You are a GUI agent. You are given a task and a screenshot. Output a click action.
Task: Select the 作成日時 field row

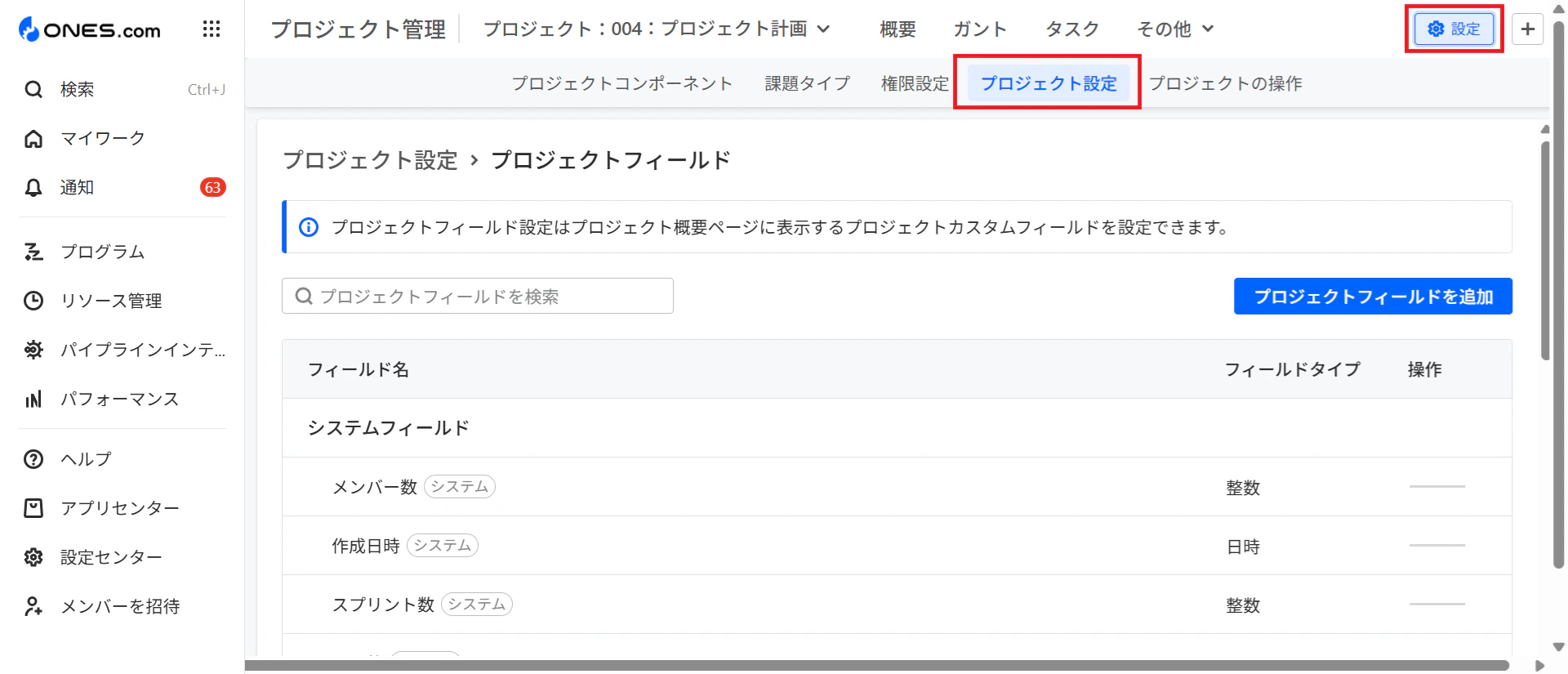897,546
